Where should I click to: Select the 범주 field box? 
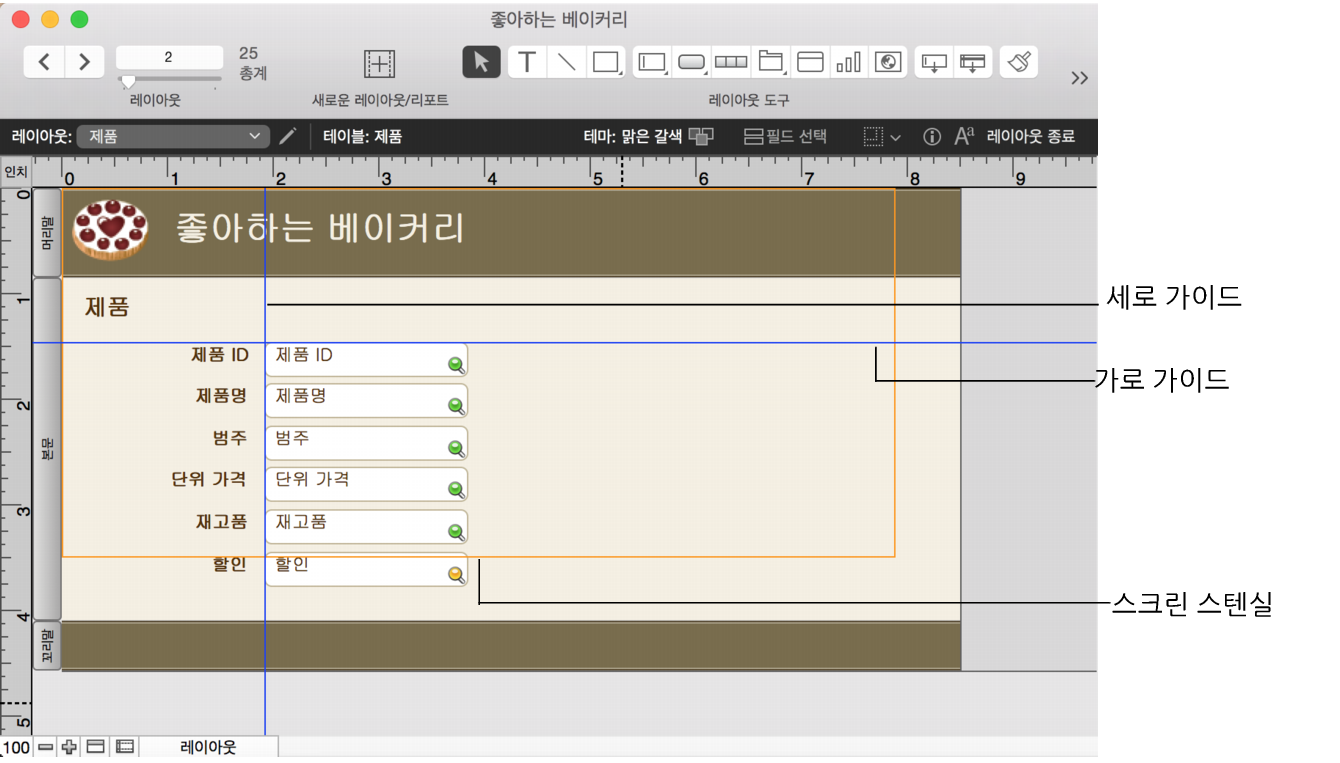click(366, 443)
